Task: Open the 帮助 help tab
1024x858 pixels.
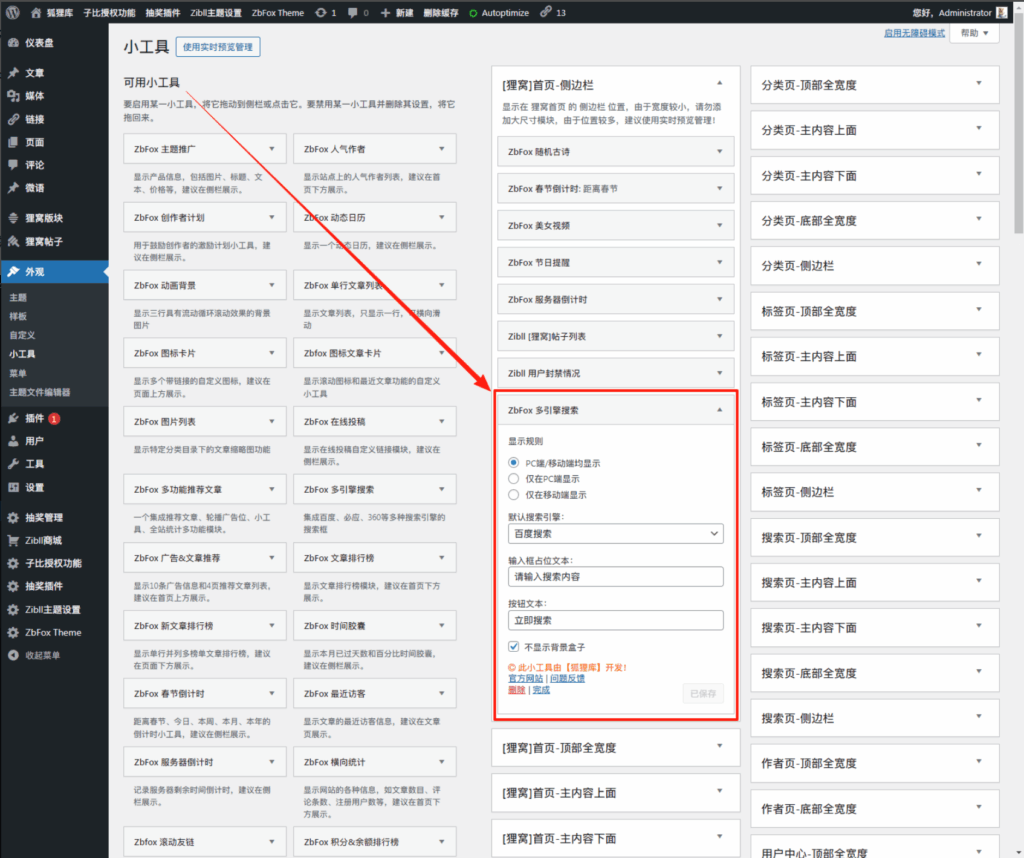Action: [x=974, y=33]
